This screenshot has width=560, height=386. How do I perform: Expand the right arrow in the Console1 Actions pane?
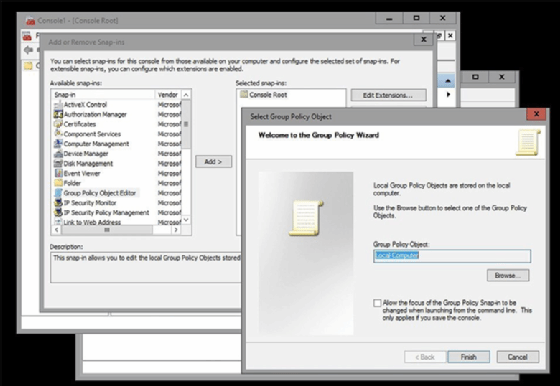pyautogui.click(x=448, y=94)
